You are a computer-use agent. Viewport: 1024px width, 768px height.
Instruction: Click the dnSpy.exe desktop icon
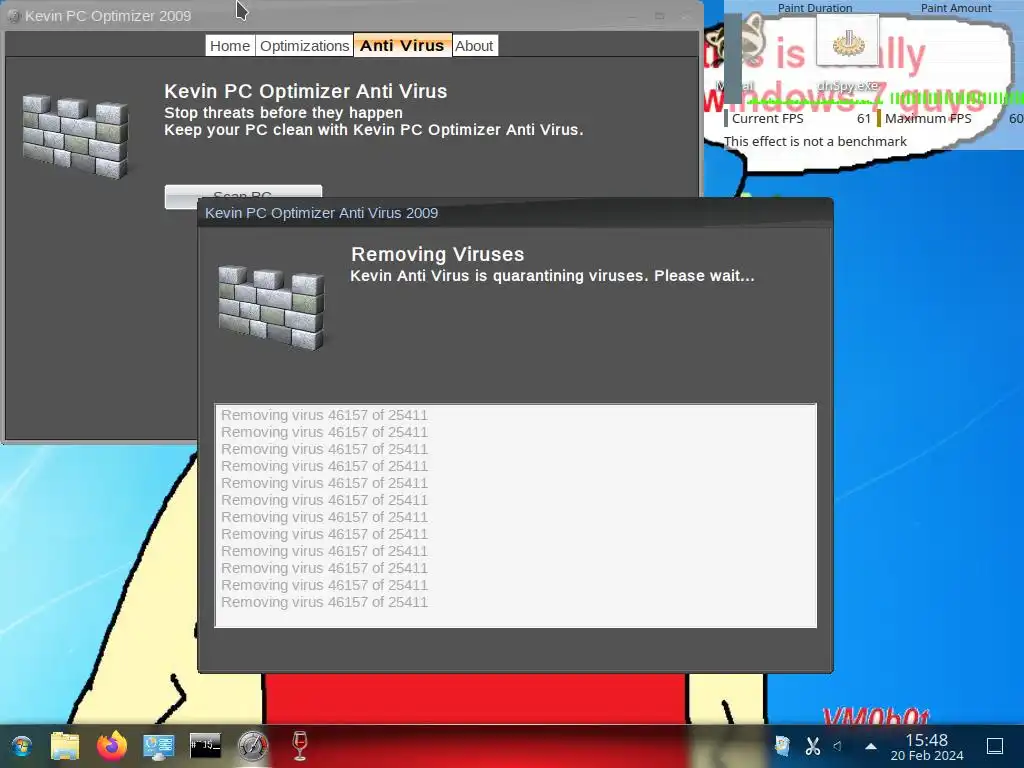848,54
